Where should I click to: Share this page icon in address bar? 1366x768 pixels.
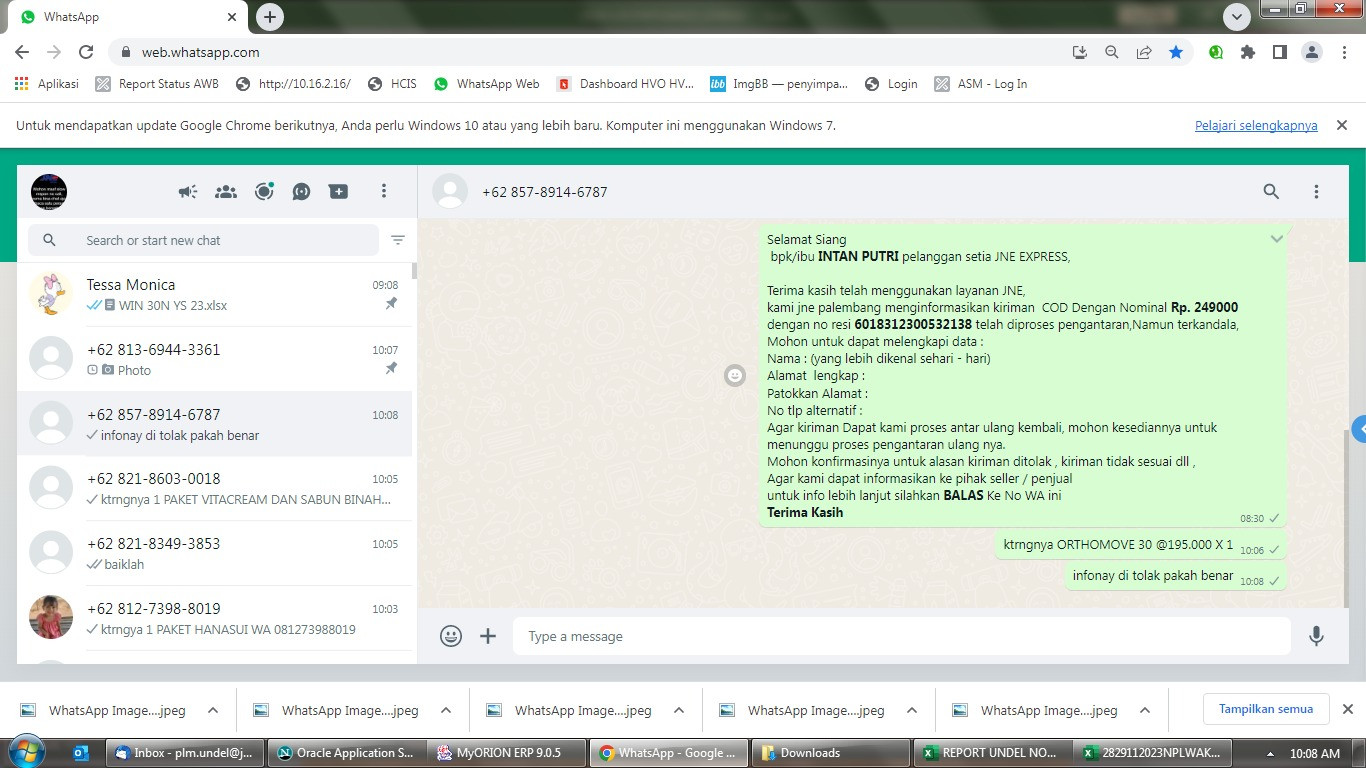[x=1144, y=52]
